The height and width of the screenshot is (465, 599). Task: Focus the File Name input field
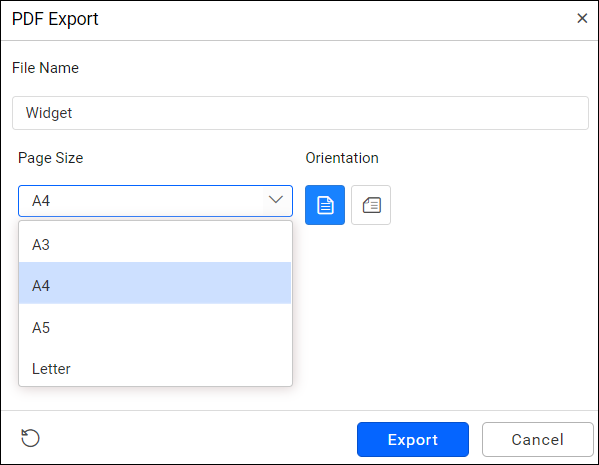(300, 113)
